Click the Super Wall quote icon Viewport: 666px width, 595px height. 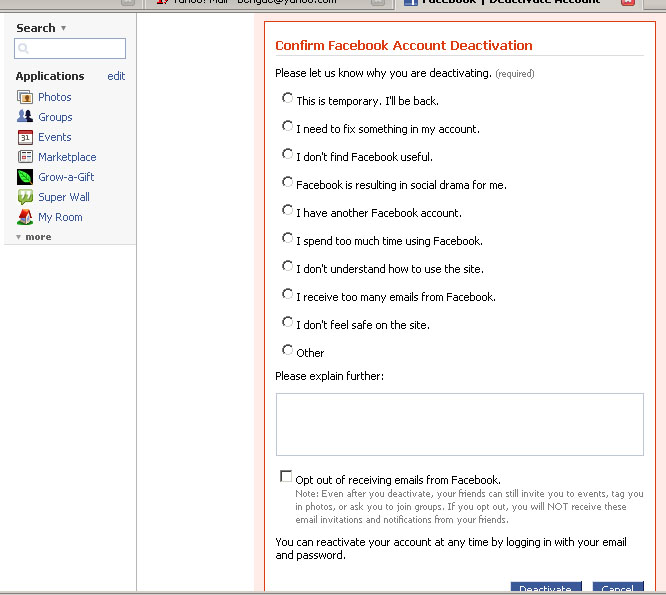point(25,197)
